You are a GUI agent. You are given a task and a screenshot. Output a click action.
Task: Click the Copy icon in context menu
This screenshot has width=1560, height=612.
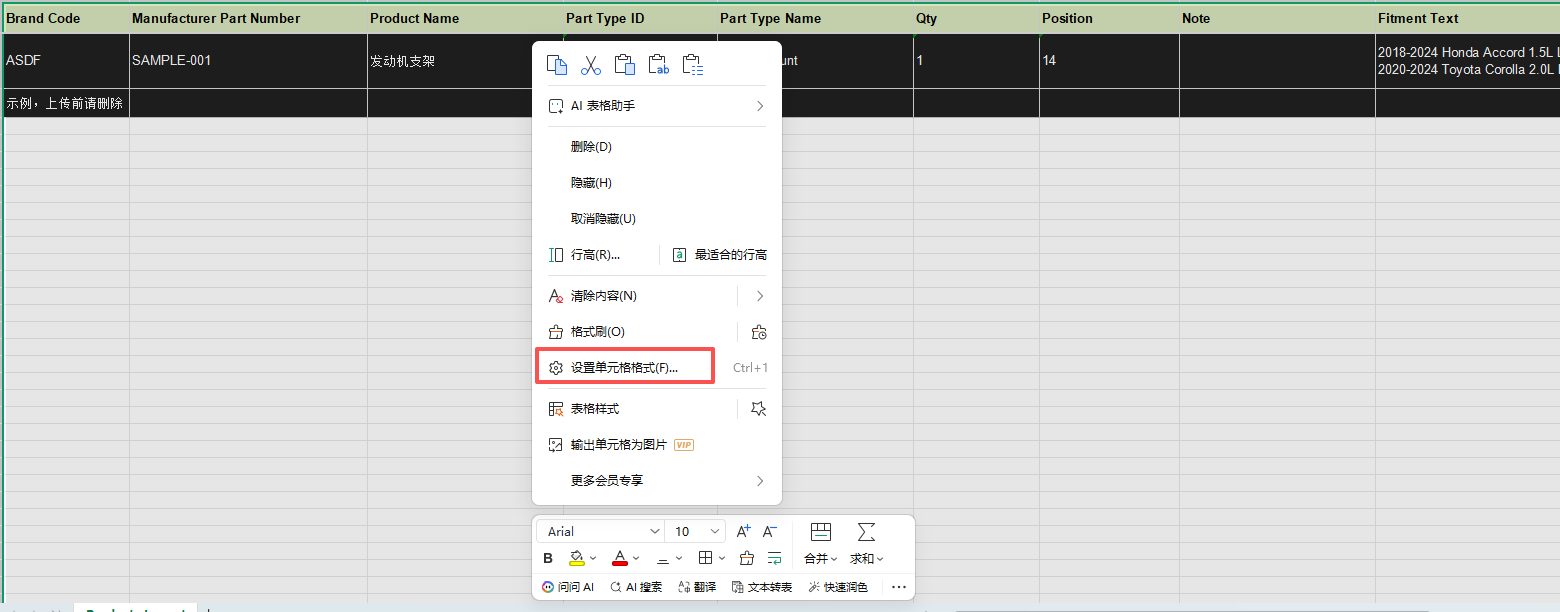[557, 65]
